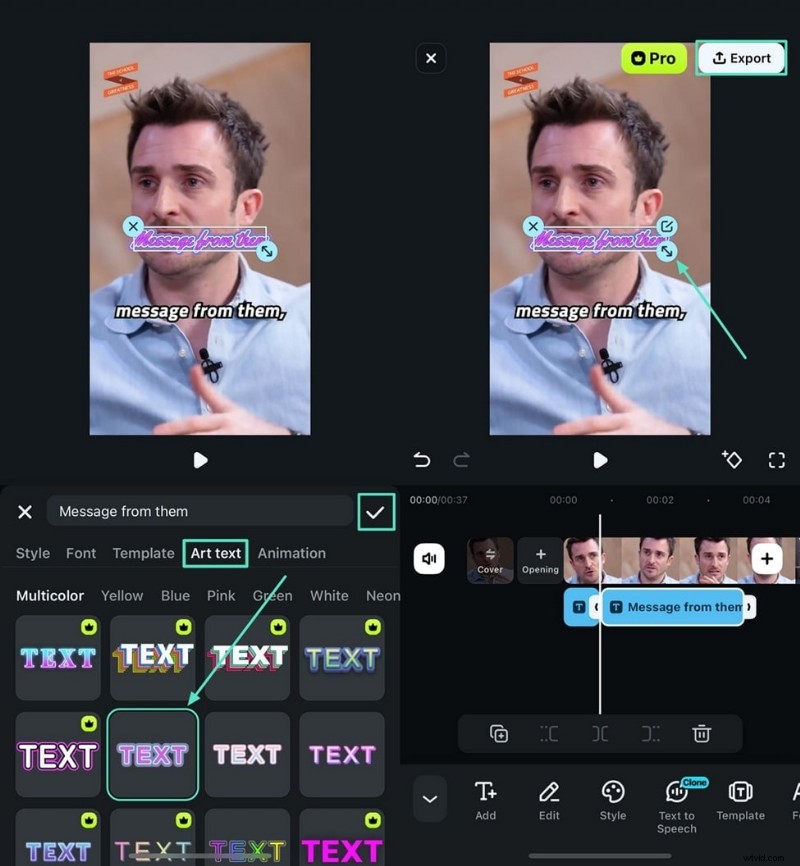Collapse the bottom toolbar with the chevron
This screenshot has width=800, height=866.
[430, 799]
